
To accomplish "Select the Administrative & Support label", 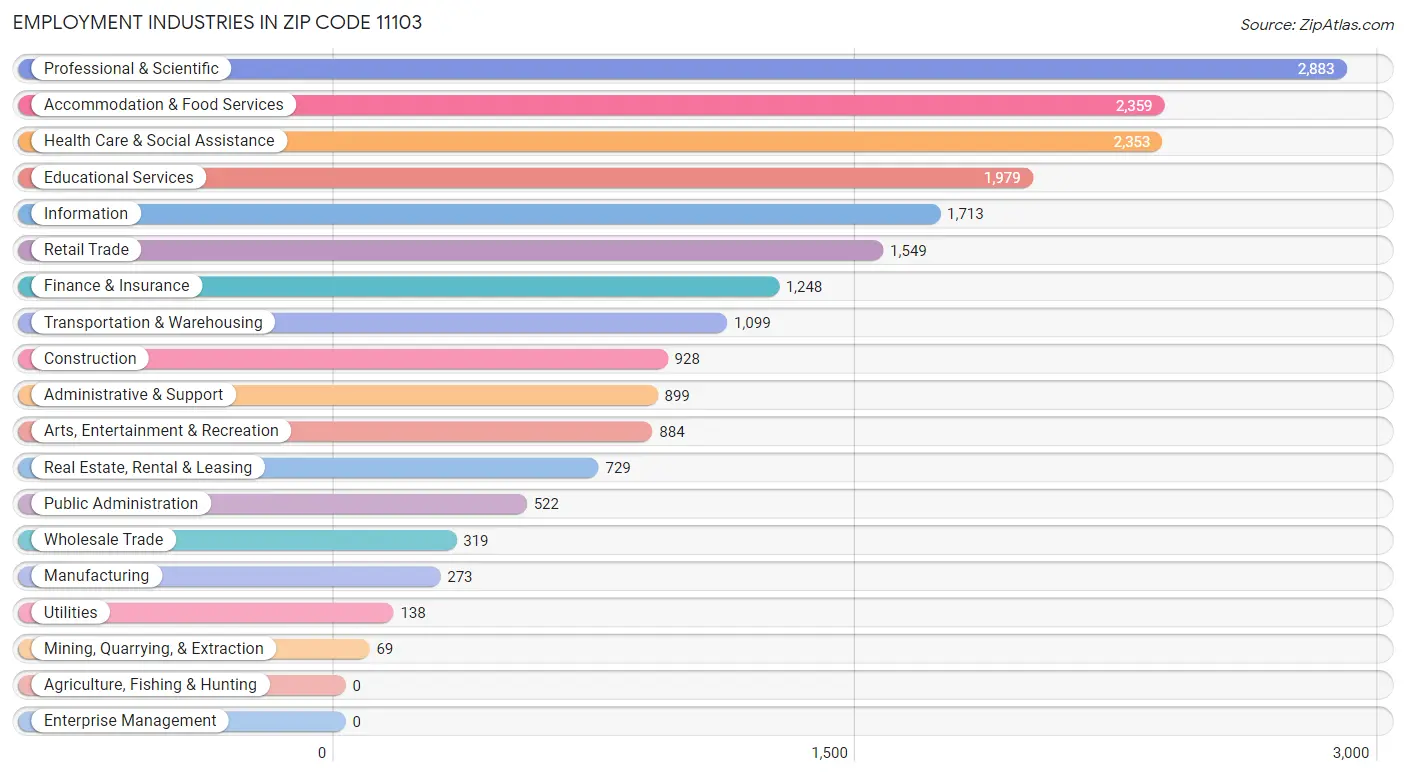I will tap(133, 395).
